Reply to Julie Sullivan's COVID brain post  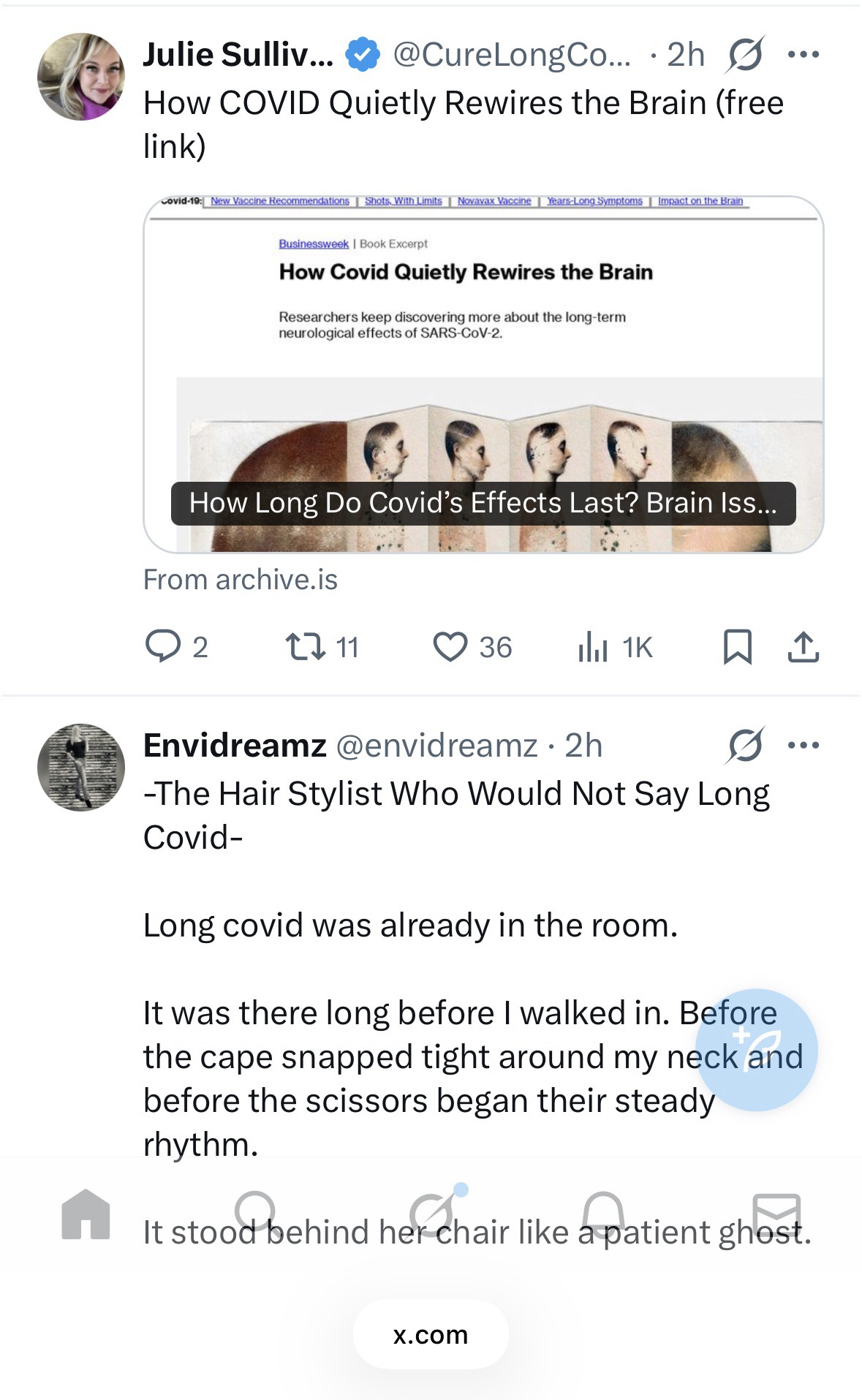click(163, 647)
